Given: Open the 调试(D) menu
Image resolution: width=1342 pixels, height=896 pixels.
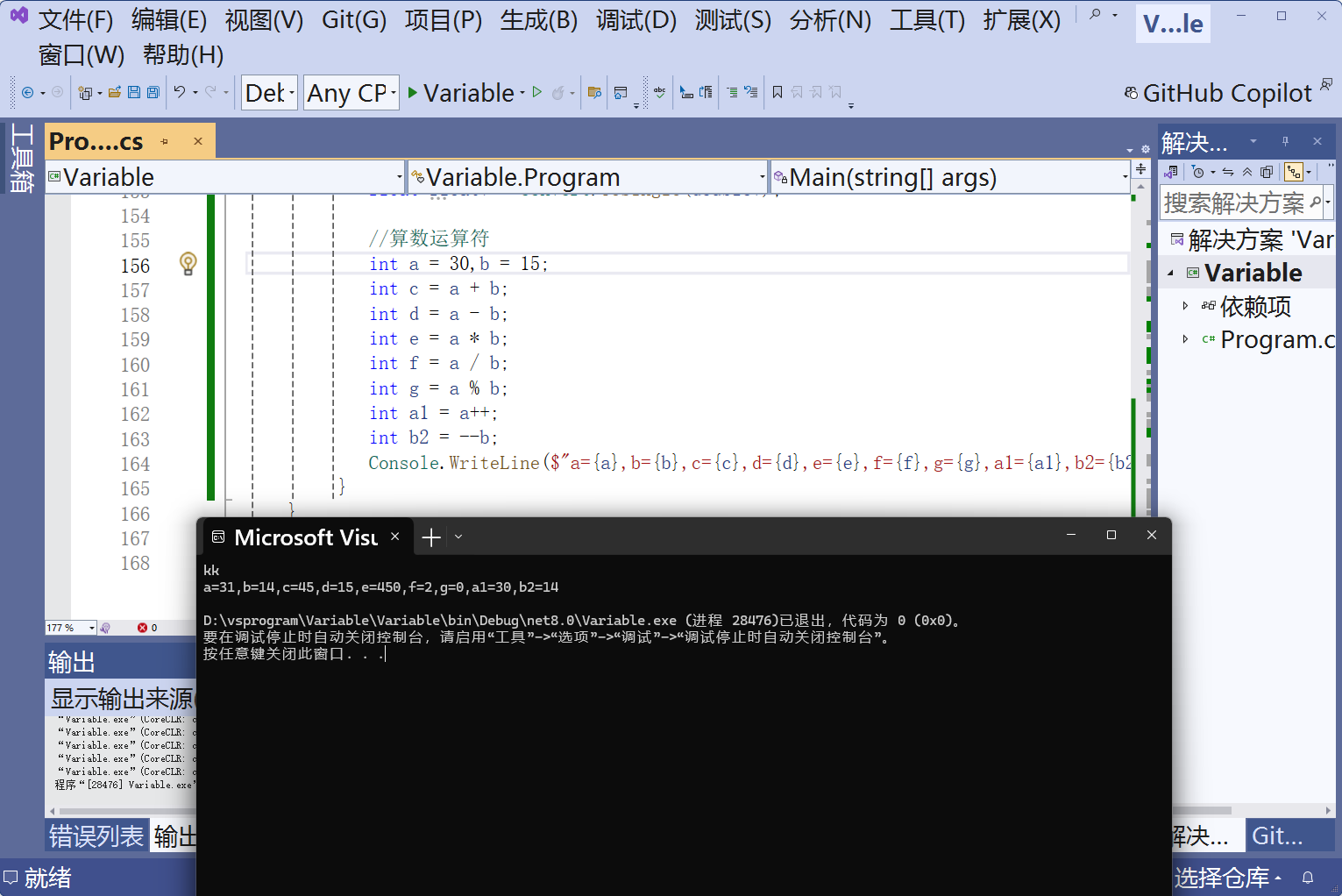Looking at the screenshot, I should tap(636, 19).
